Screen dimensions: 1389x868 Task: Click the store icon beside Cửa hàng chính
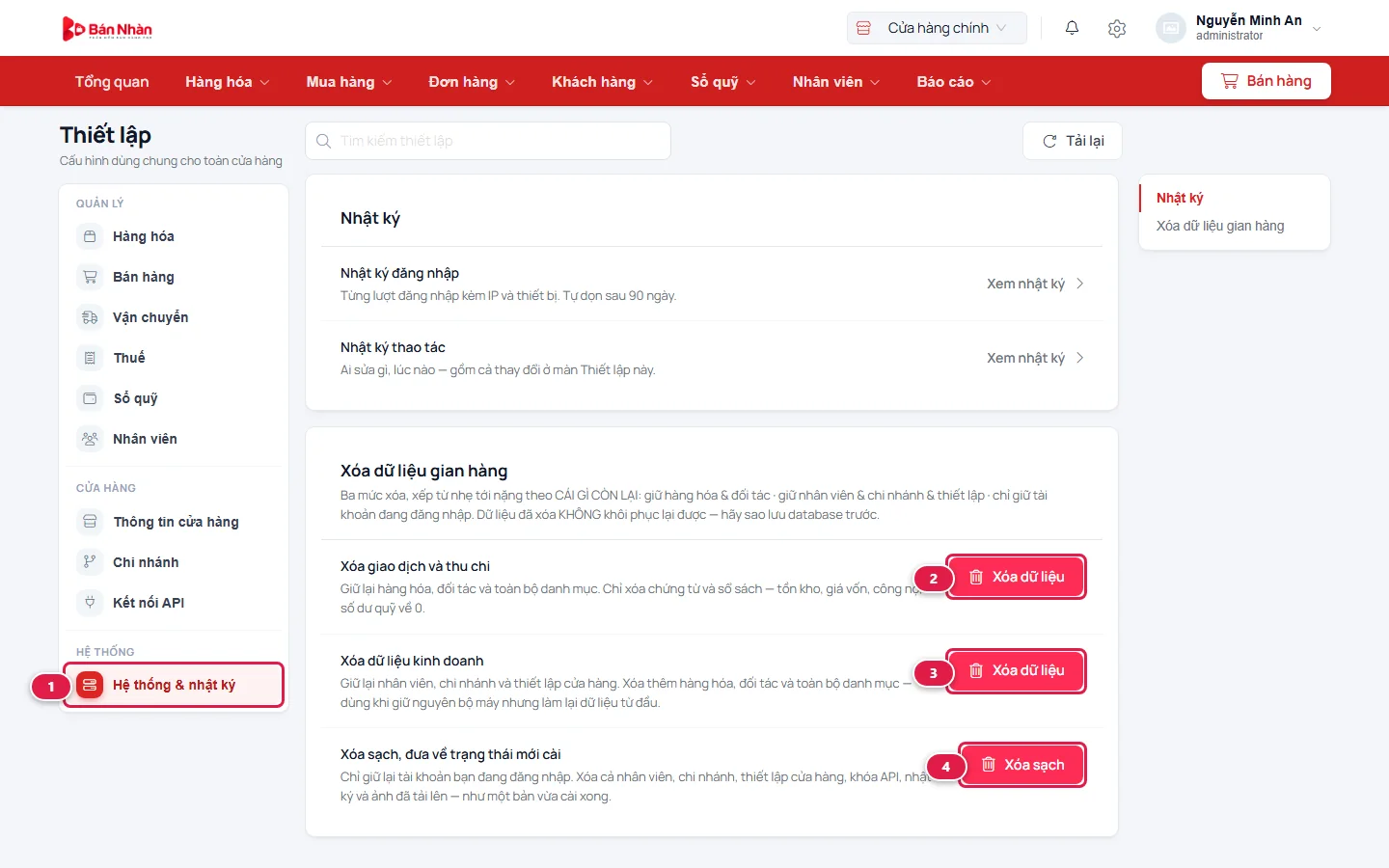click(863, 28)
